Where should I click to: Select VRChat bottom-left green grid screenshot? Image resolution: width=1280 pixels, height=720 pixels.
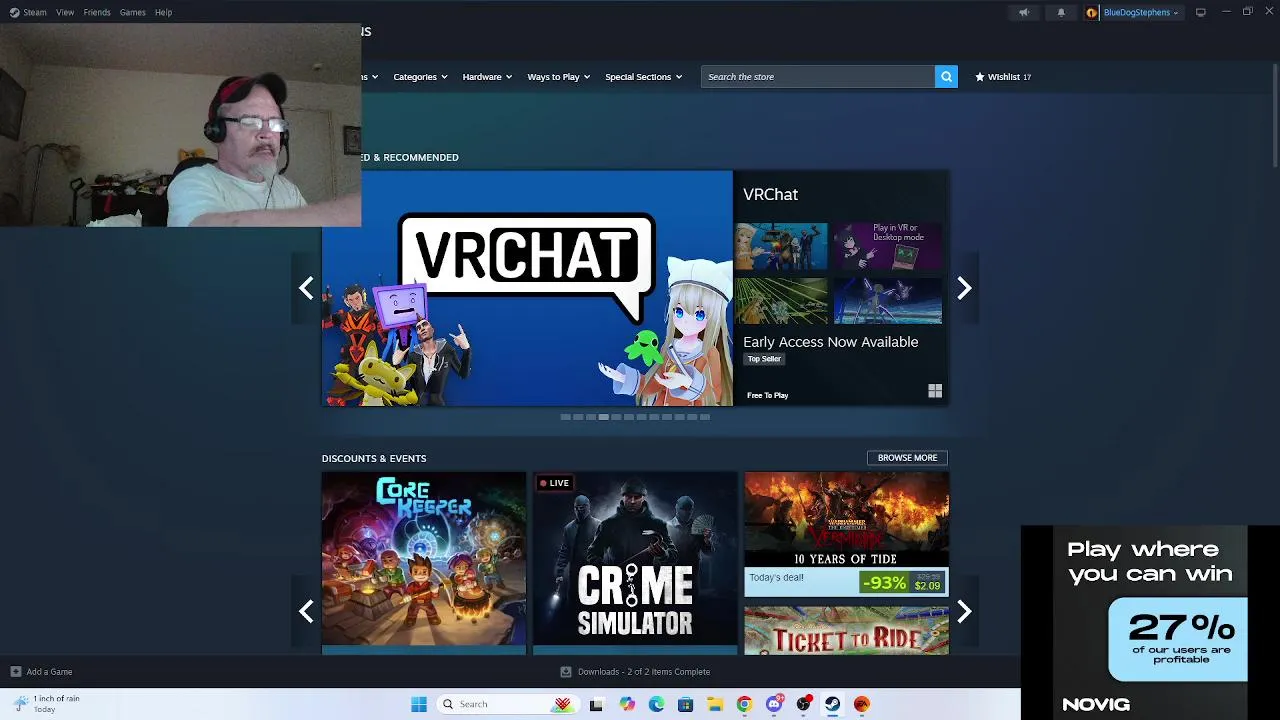(x=781, y=301)
